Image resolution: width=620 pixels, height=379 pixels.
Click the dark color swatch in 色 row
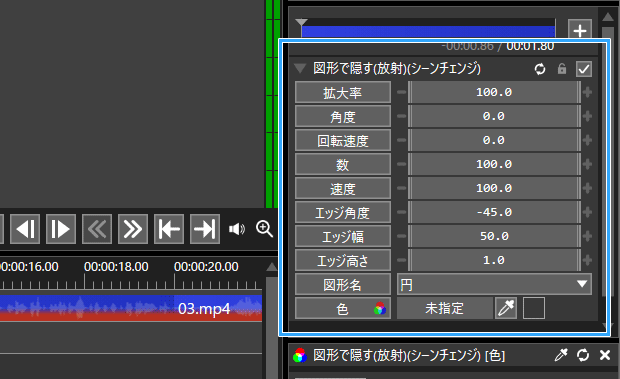tap(534, 308)
